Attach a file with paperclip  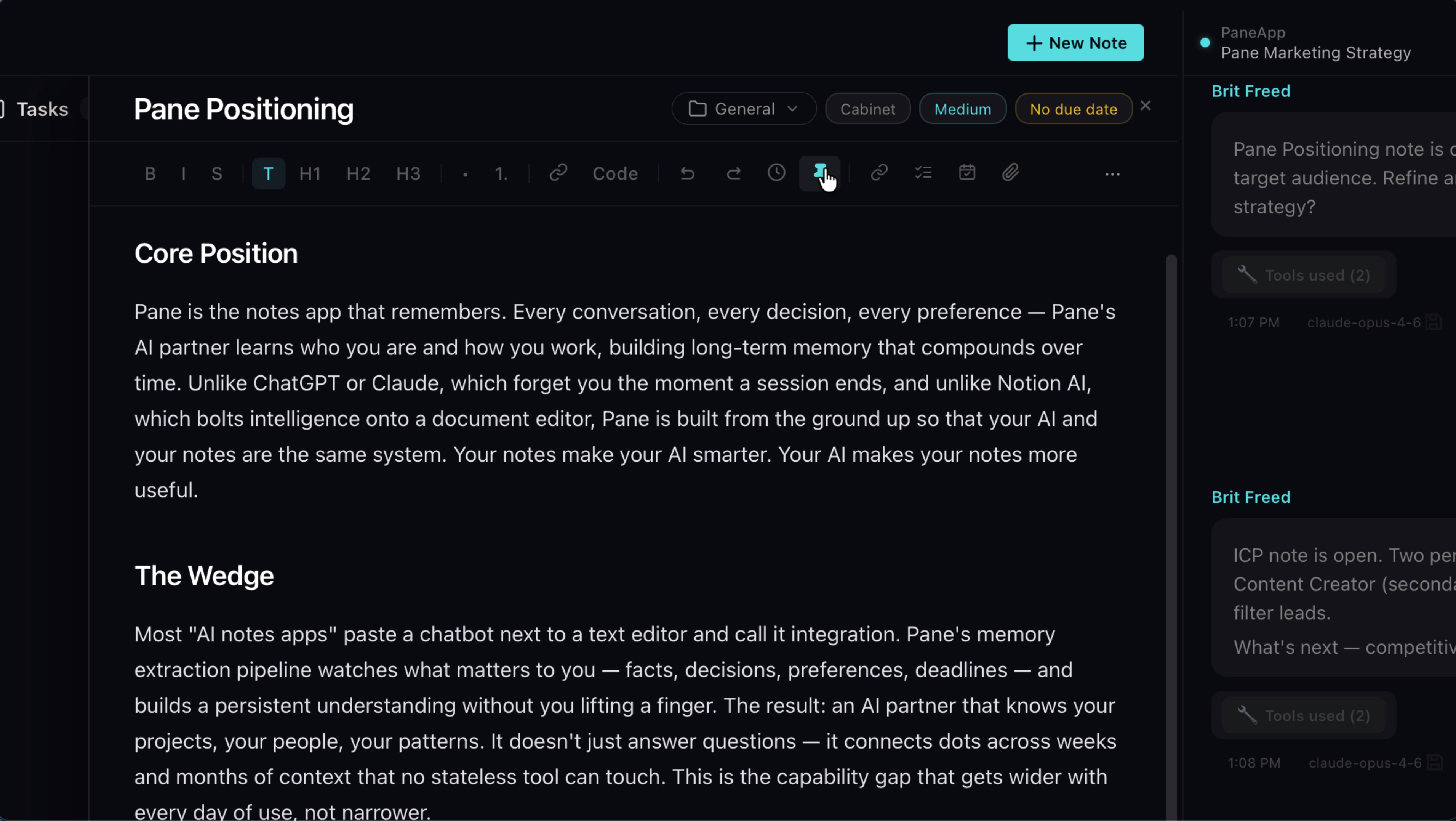[1011, 172]
